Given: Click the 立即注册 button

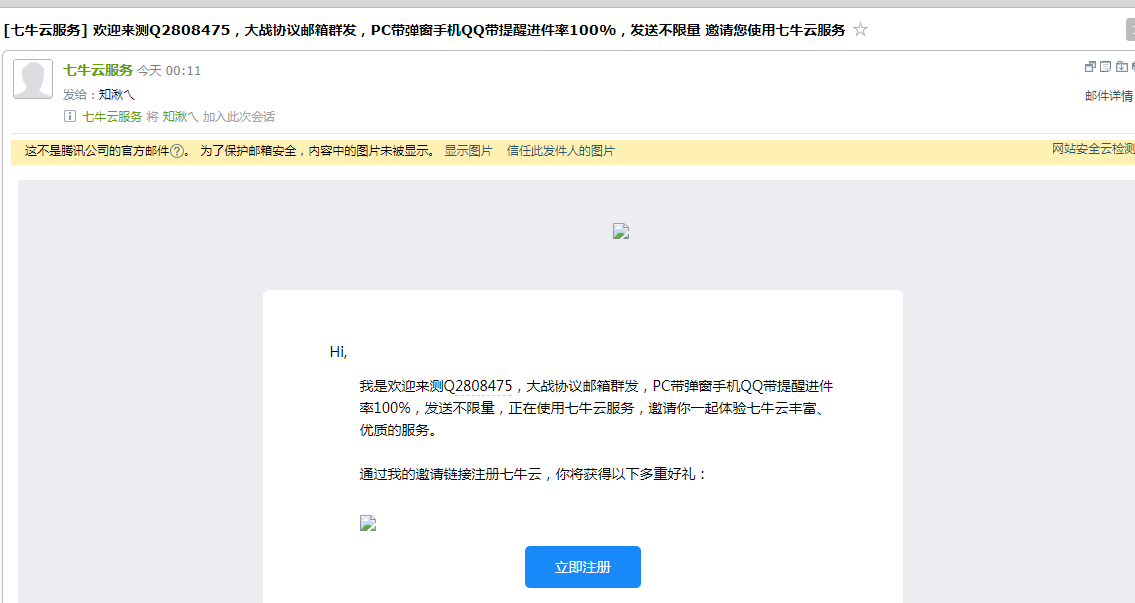Looking at the screenshot, I should 583,567.
